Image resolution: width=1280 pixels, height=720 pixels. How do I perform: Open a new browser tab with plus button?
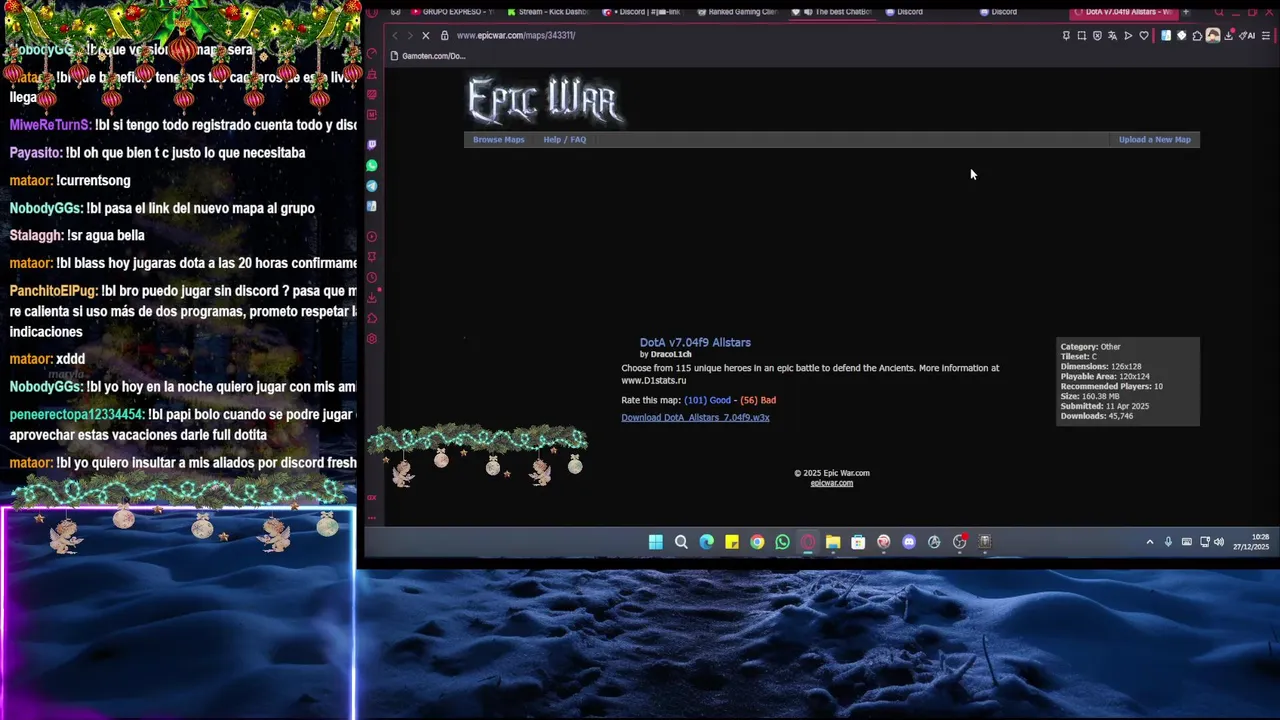pos(1186,12)
